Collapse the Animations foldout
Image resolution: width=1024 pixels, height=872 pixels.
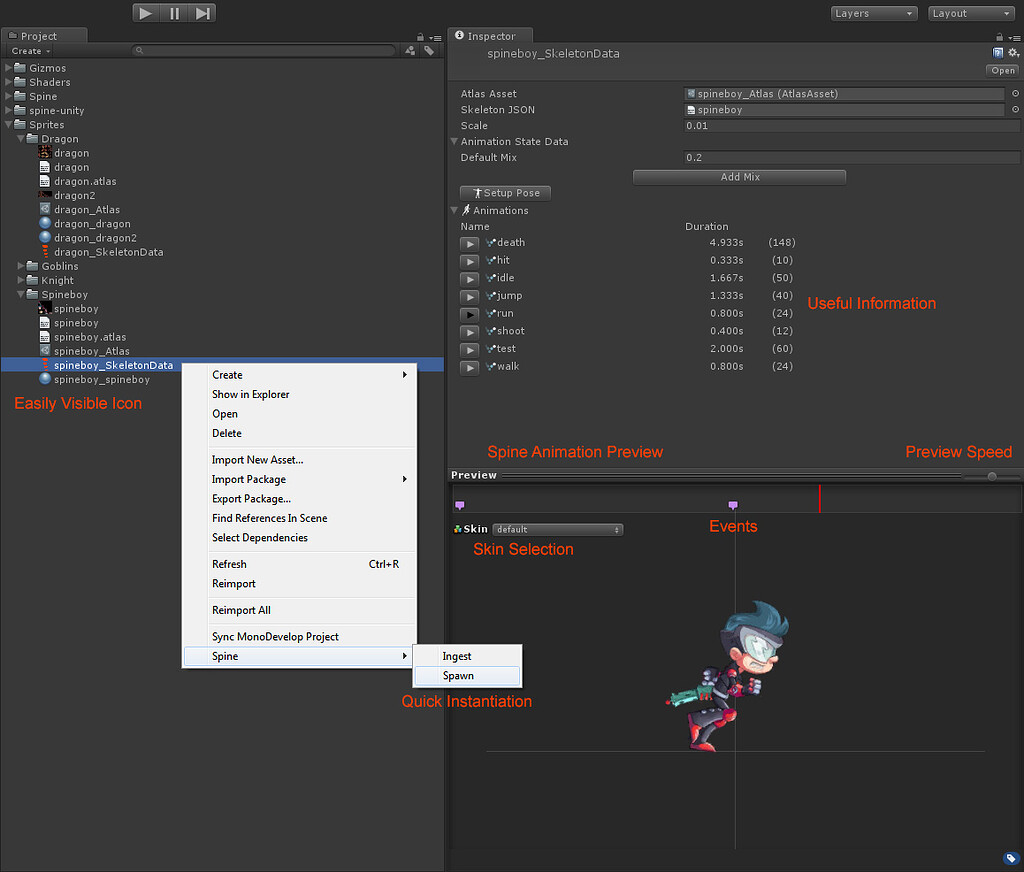tap(454, 210)
